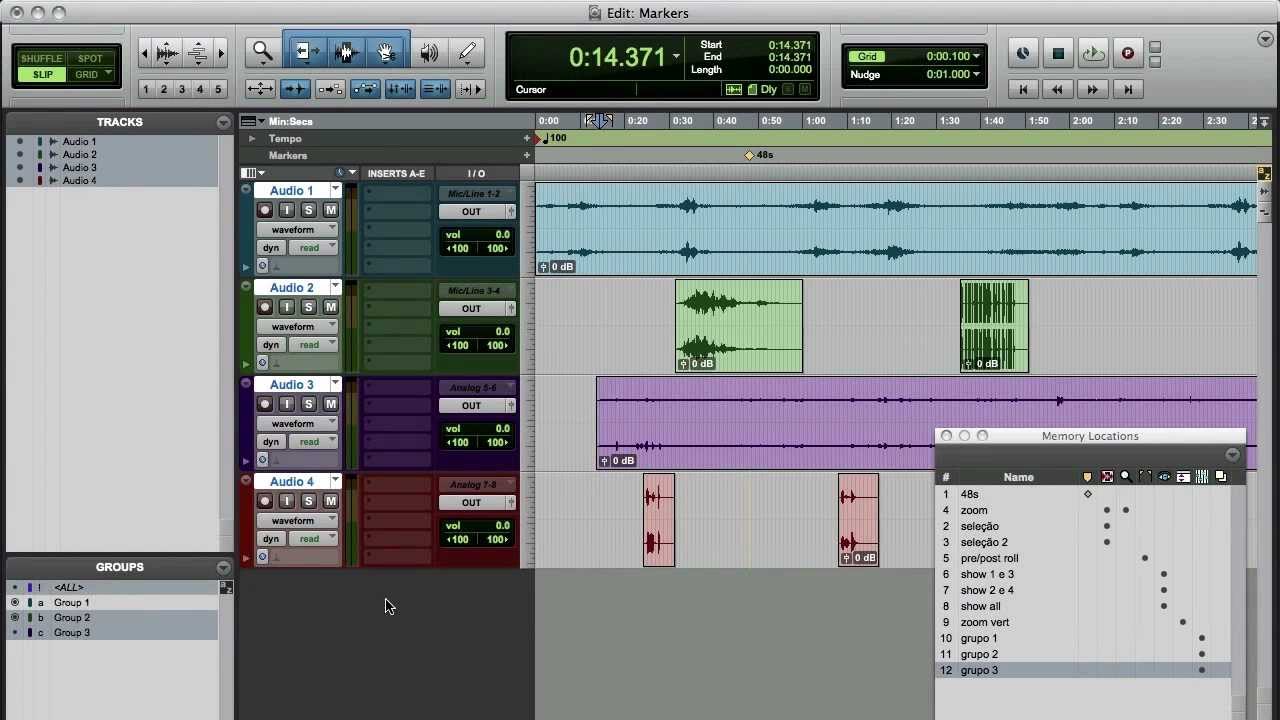This screenshot has width=1280, height=720.
Task: Select Slip edit mode
Action: point(42,75)
